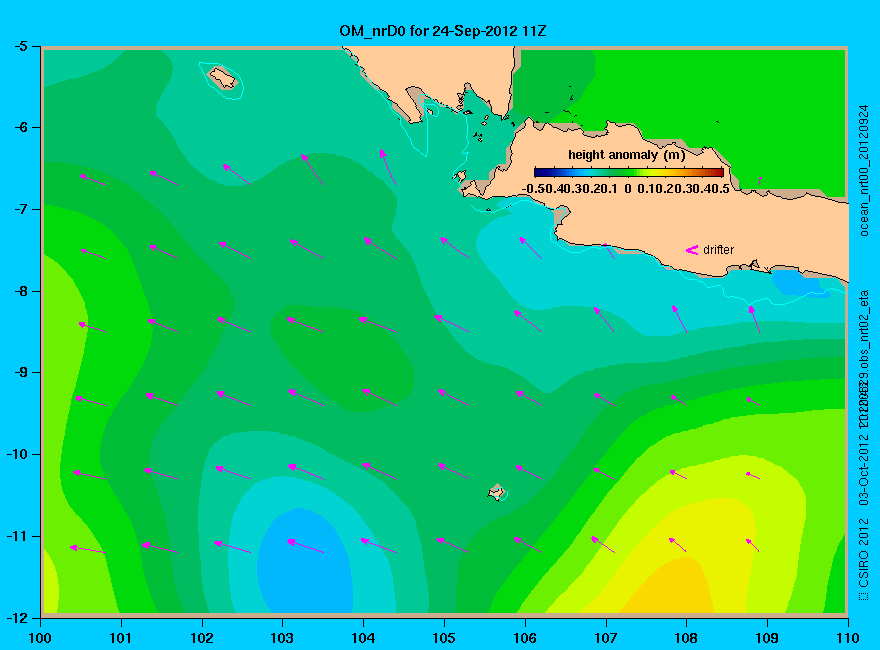The width and height of the screenshot is (880, 650).
Task: Click the plot title 'OM_nrD0 for 24-Sep-2012 11Z'
Action: 442,31
